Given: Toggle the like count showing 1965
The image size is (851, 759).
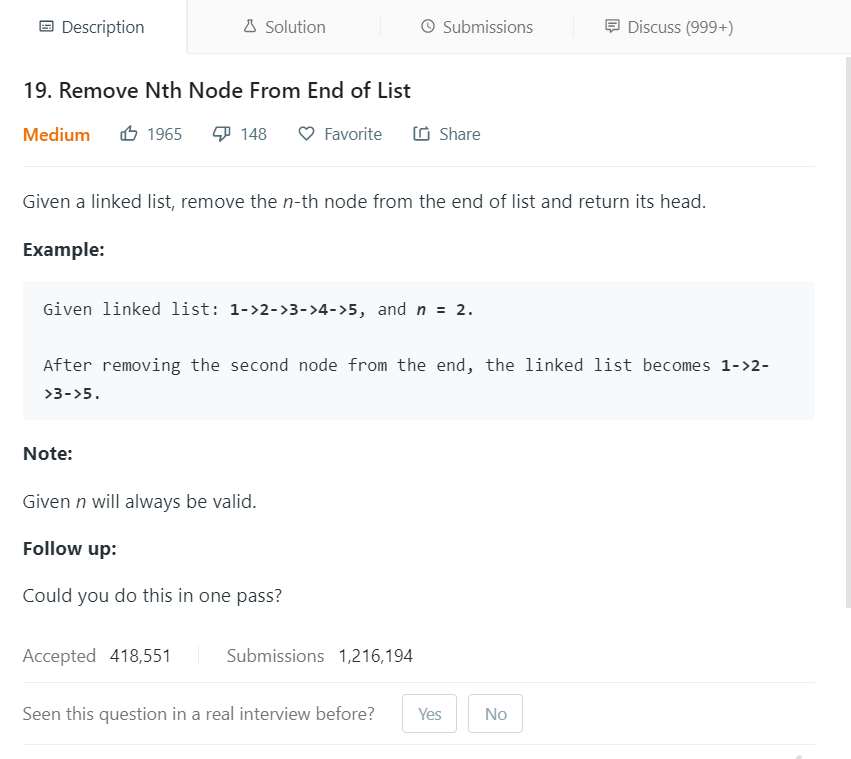Looking at the screenshot, I should tap(164, 134).
